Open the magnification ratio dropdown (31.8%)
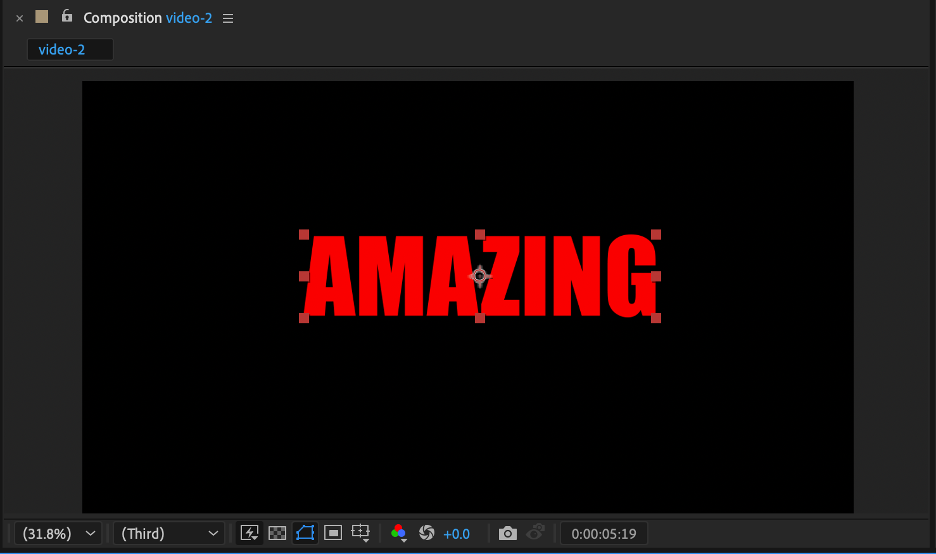Image resolution: width=936 pixels, height=554 pixels. pyautogui.click(x=58, y=534)
